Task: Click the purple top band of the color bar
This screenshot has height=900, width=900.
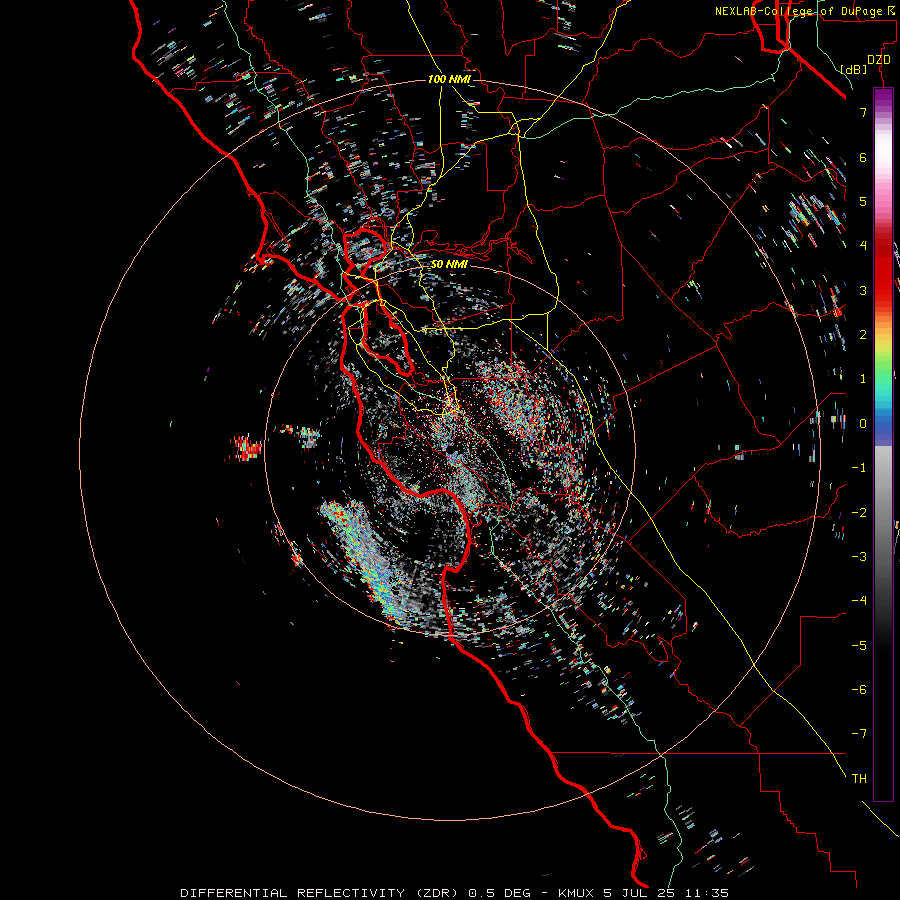Action: (883, 98)
